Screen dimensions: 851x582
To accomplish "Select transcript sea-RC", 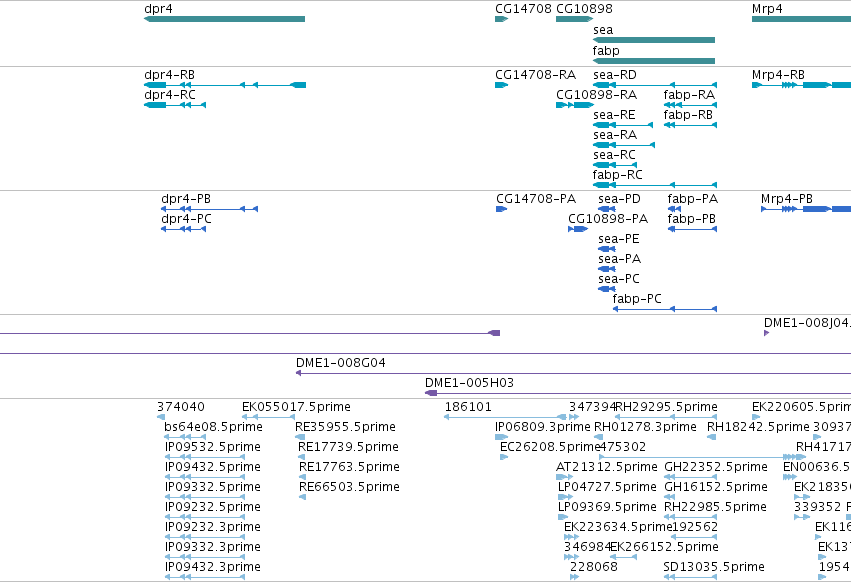I will [x=614, y=165].
